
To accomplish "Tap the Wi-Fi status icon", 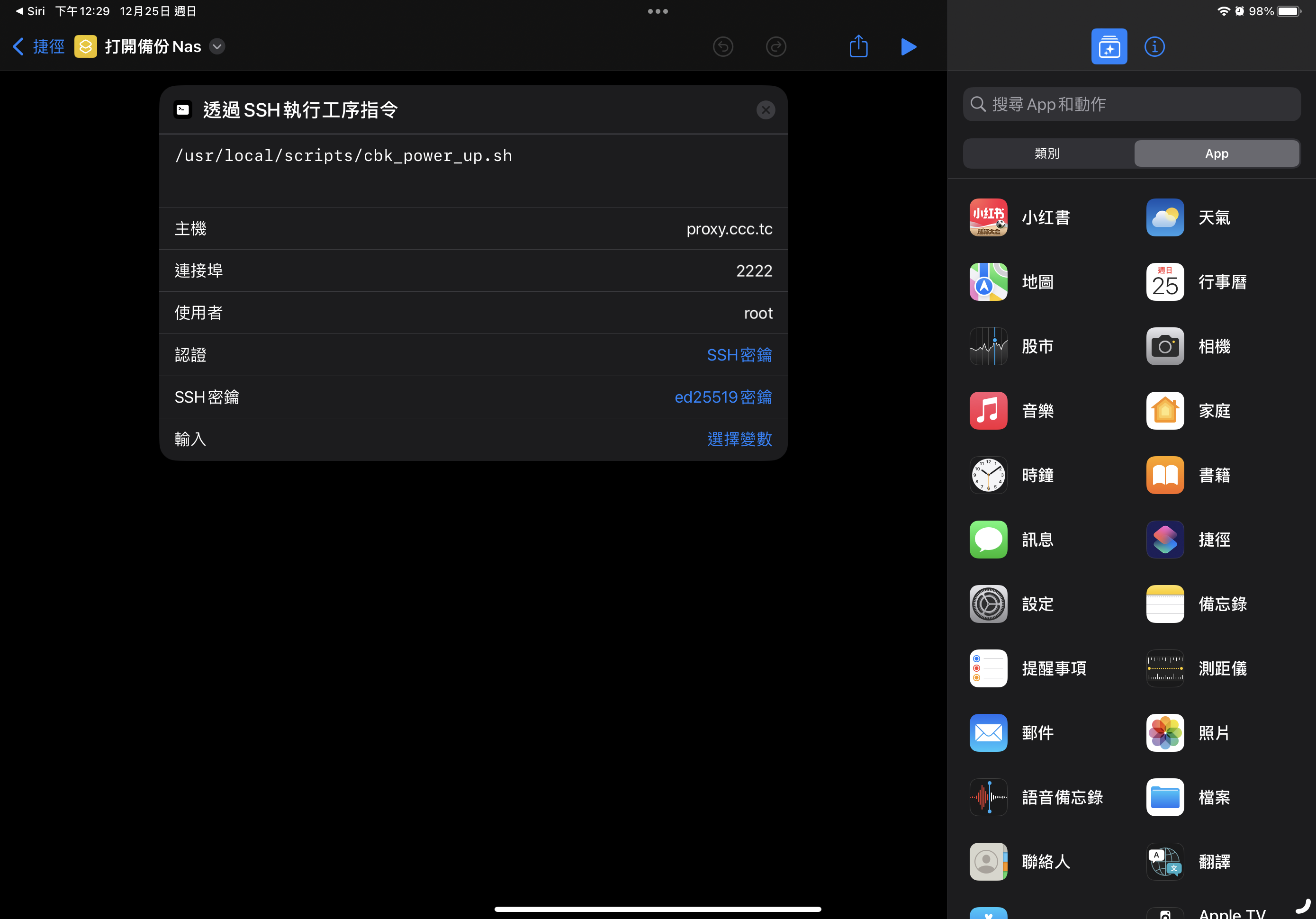I will (1223, 11).
